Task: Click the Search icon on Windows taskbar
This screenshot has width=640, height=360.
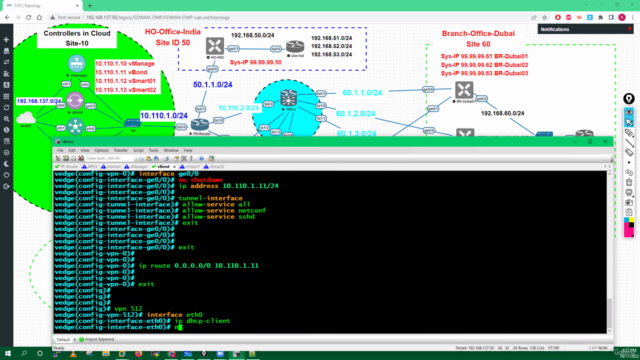Action: coord(24,353)
